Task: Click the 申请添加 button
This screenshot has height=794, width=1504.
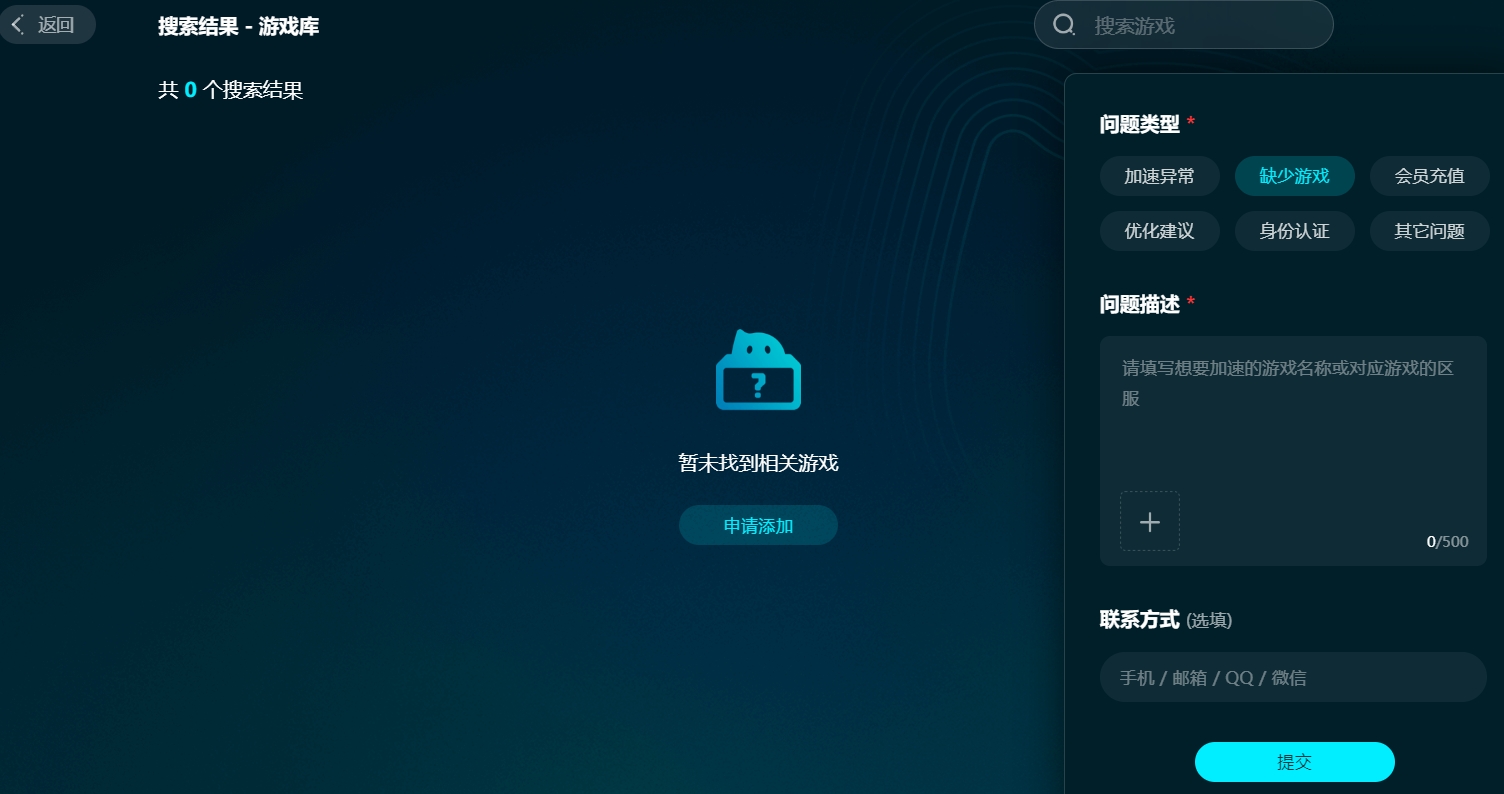Action: (x=758, y=525)
